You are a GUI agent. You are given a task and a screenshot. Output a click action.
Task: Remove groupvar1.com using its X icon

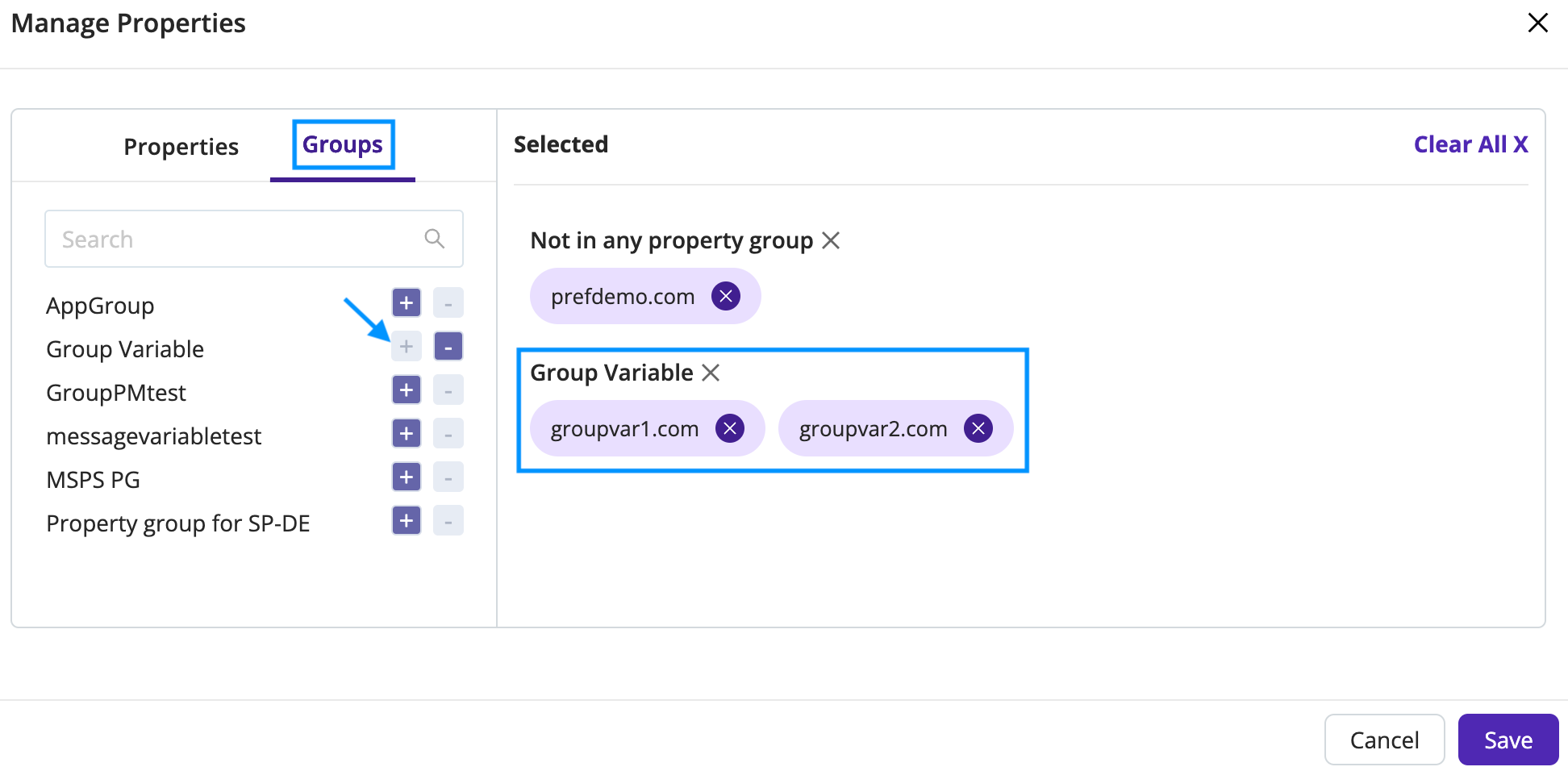(x=730, y=428)
